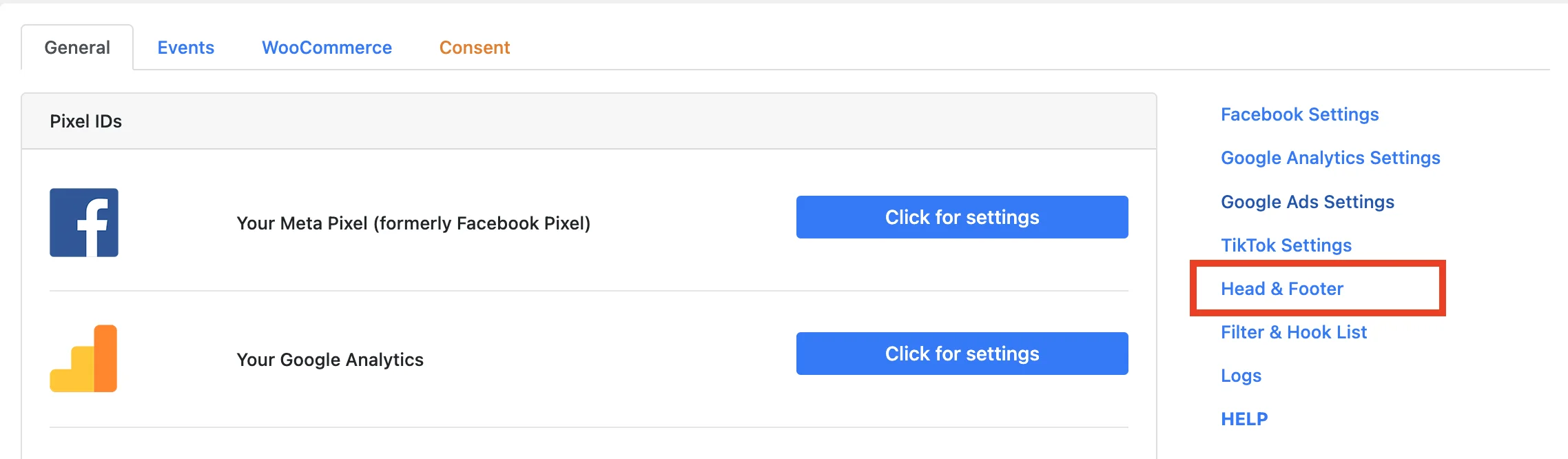This screenshot has width=1568, height=459.
Task: Visit the TikTok Settings link
Action: [x=1286, y=245]
